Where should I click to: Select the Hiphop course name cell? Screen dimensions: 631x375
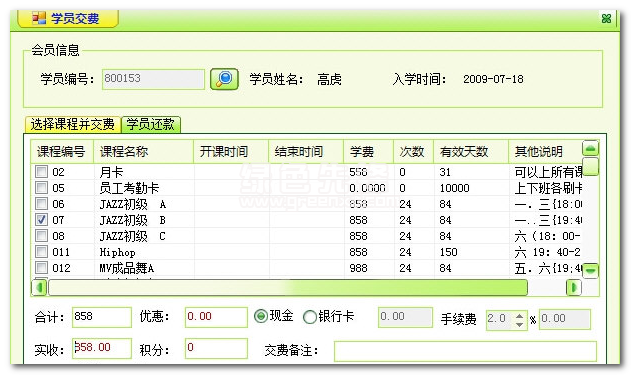click(x=118, y=252)
